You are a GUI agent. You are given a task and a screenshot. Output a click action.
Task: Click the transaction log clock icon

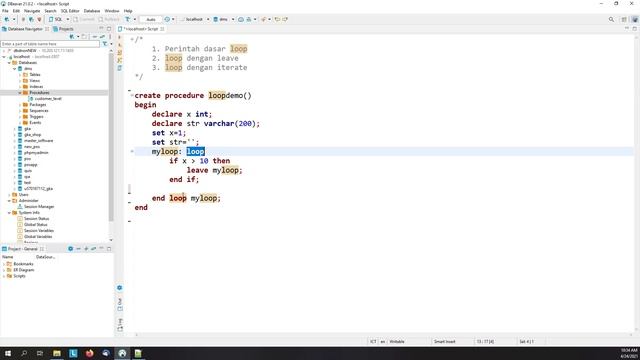pos(167,19)
